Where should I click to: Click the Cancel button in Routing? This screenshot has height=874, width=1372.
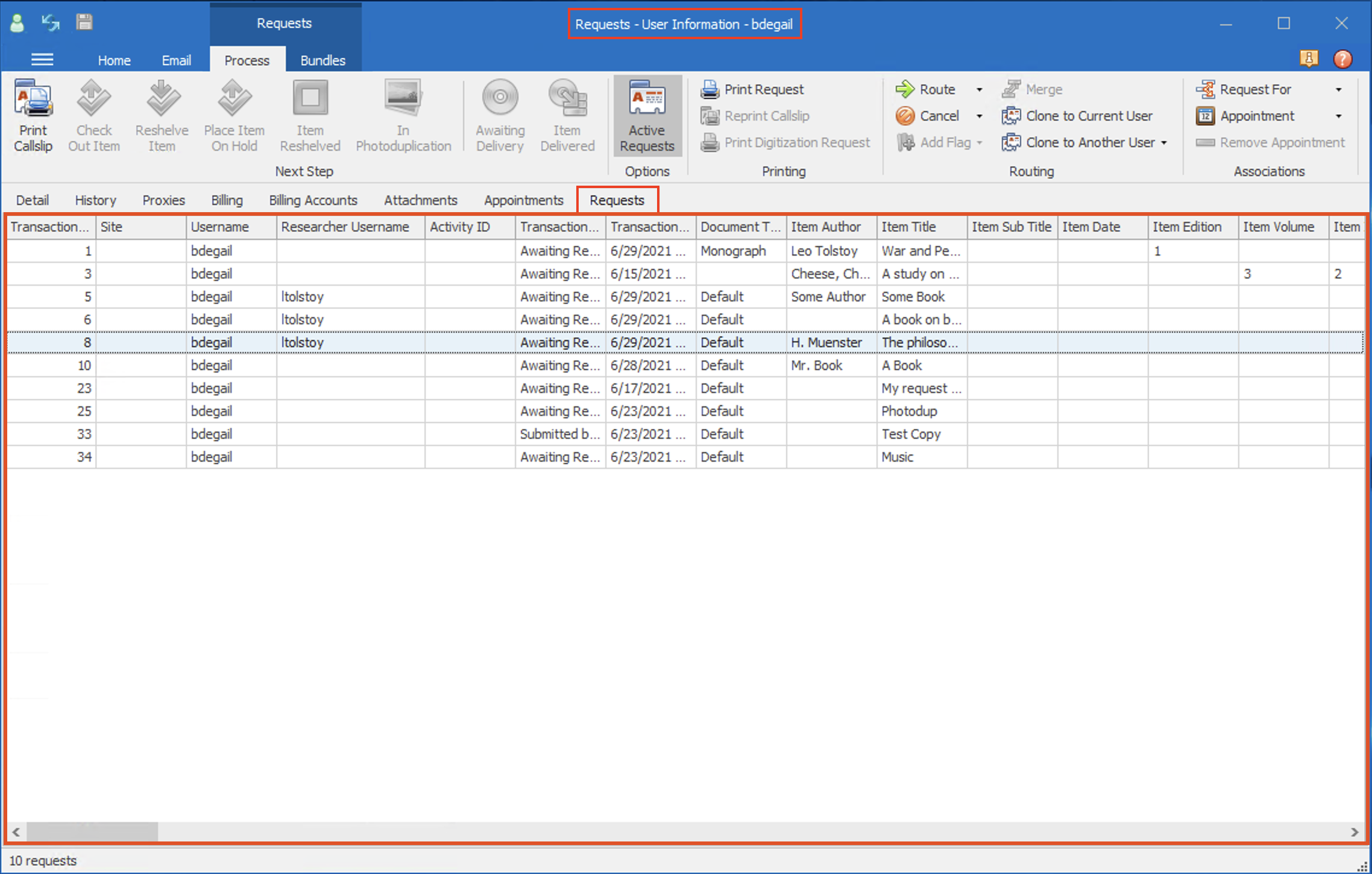pos(931,116)
